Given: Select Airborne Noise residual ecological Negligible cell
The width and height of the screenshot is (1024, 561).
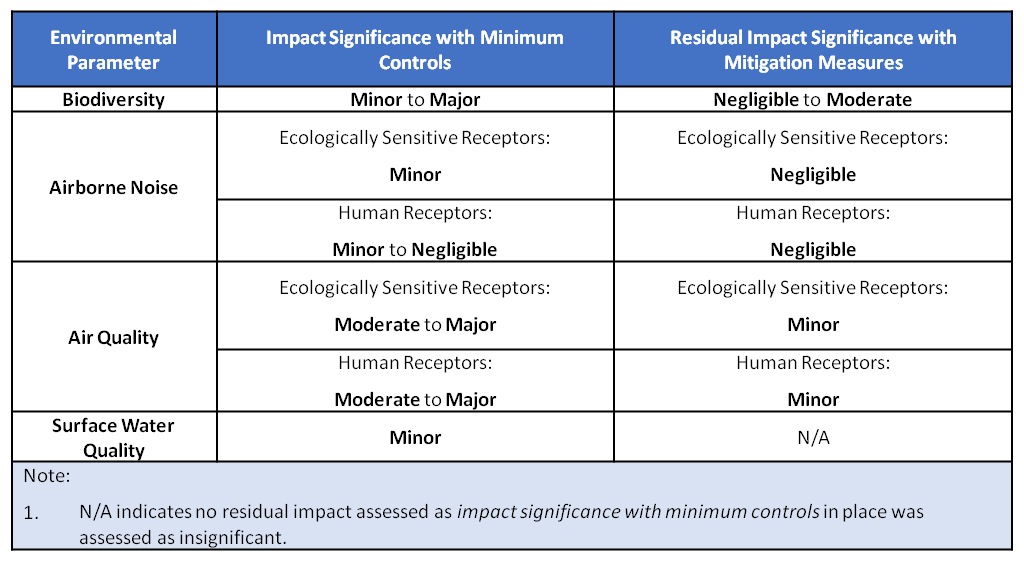Looking at the screenshot, I should pos(813,156).
